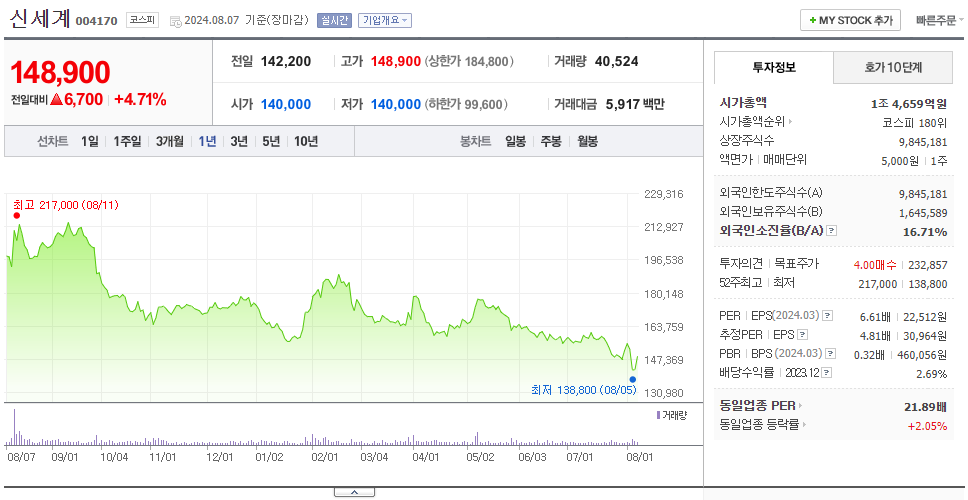968x500 pixels.
Task: Click the 상장주식수 value 9,845,181
Action: [x=923, y=141]
